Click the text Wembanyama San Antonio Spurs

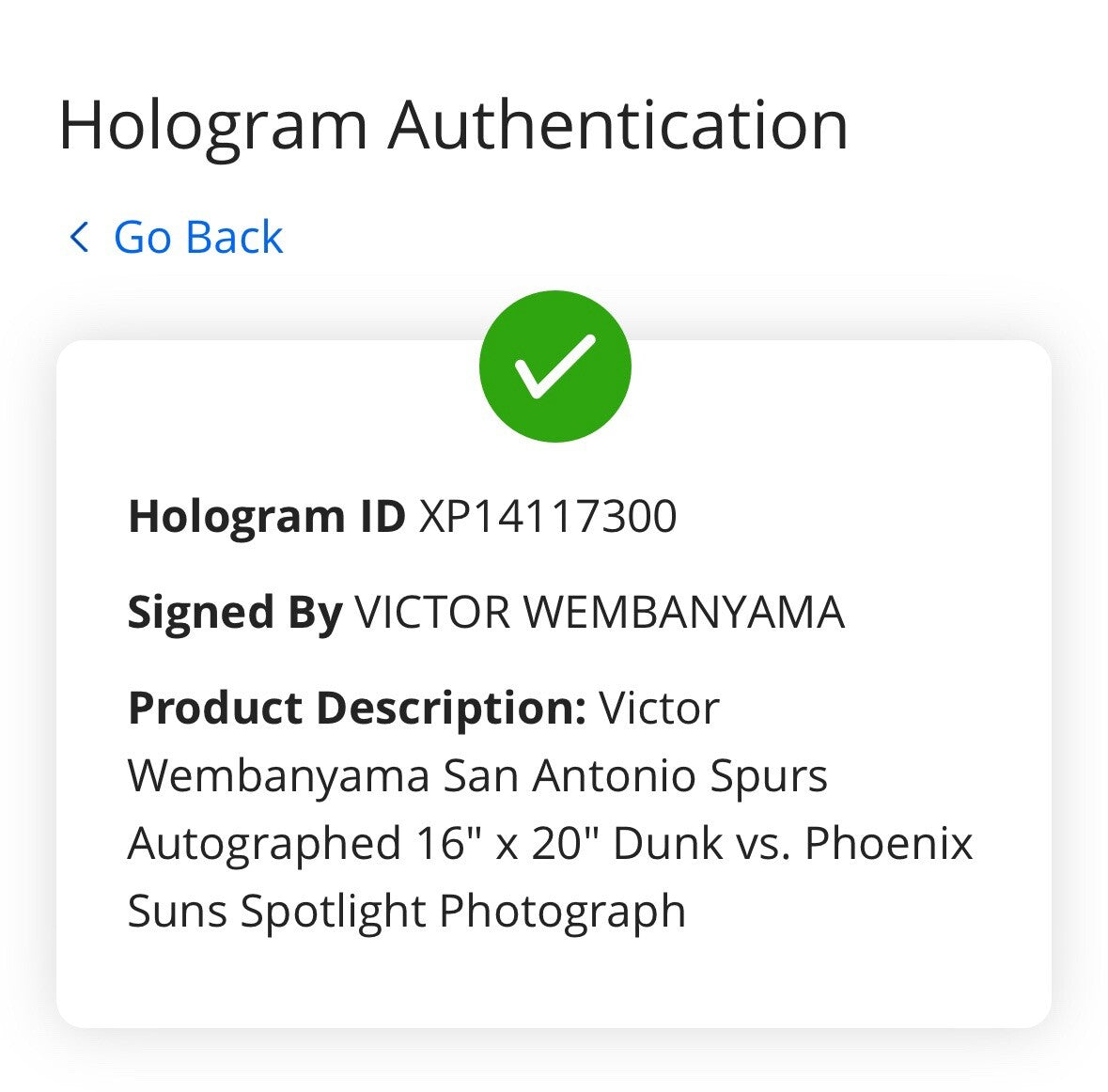pyautogui.click(x=477, y=776)
